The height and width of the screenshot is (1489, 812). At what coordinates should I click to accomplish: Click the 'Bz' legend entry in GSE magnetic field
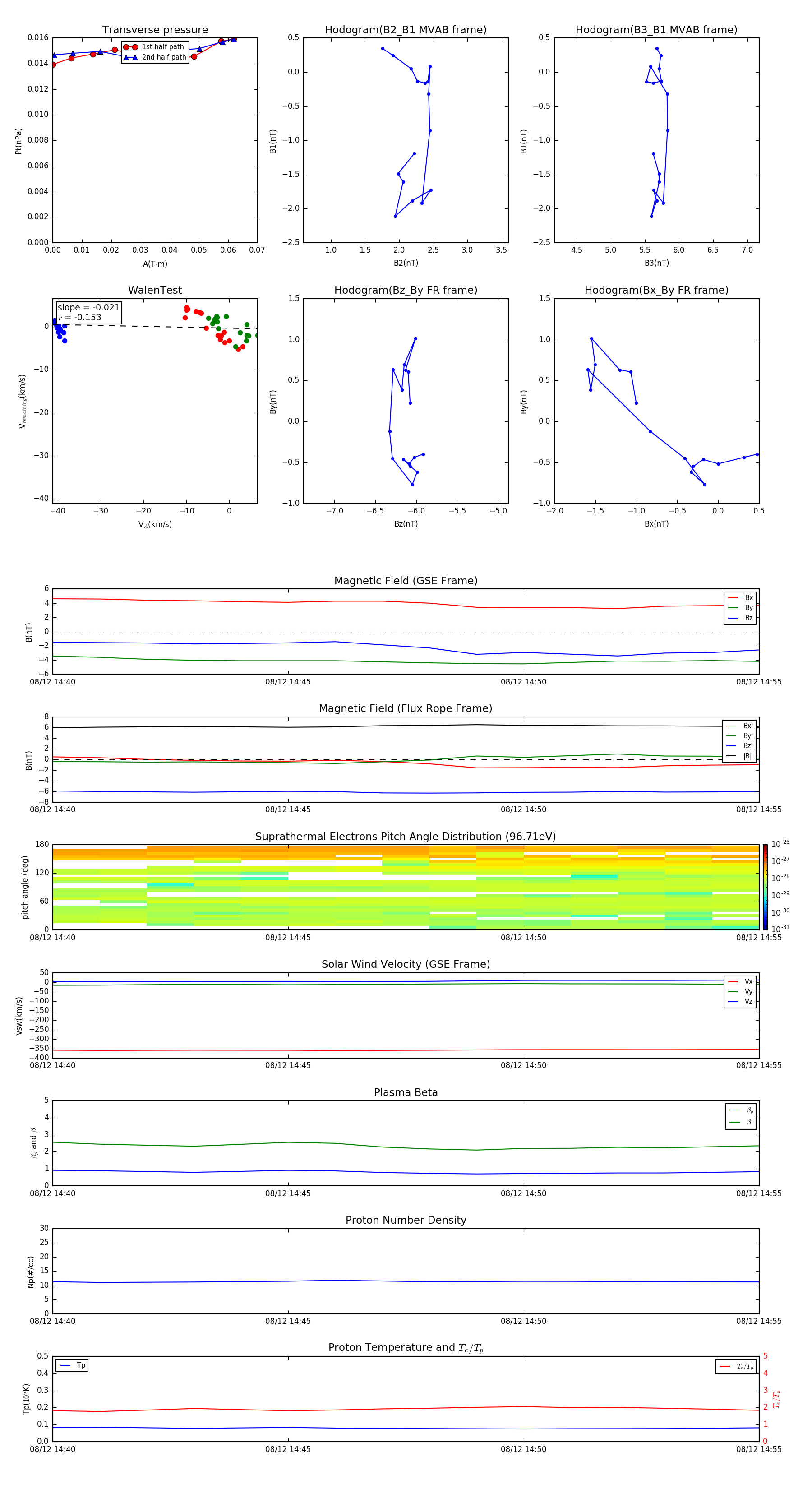pyautogui.click(x=740, y=618)
